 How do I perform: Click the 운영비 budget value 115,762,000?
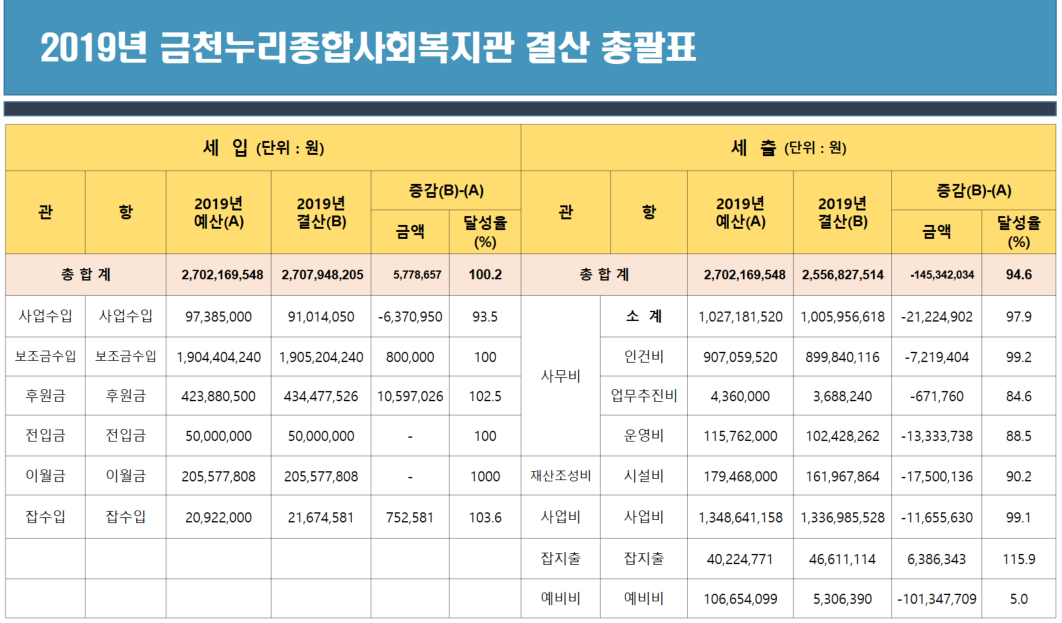point(741,436)
